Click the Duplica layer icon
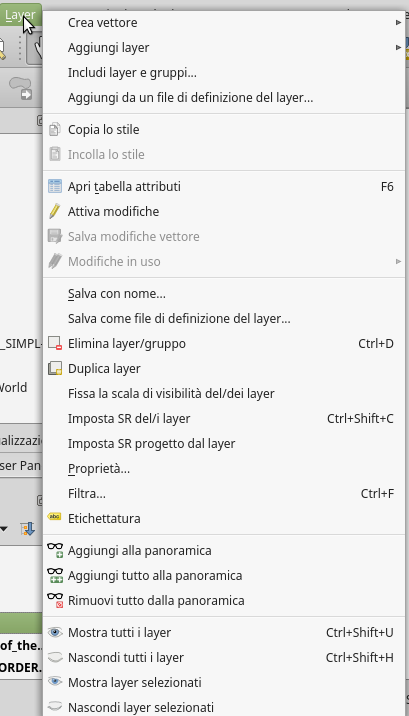The image size is (409, 716). pos(55,369)
